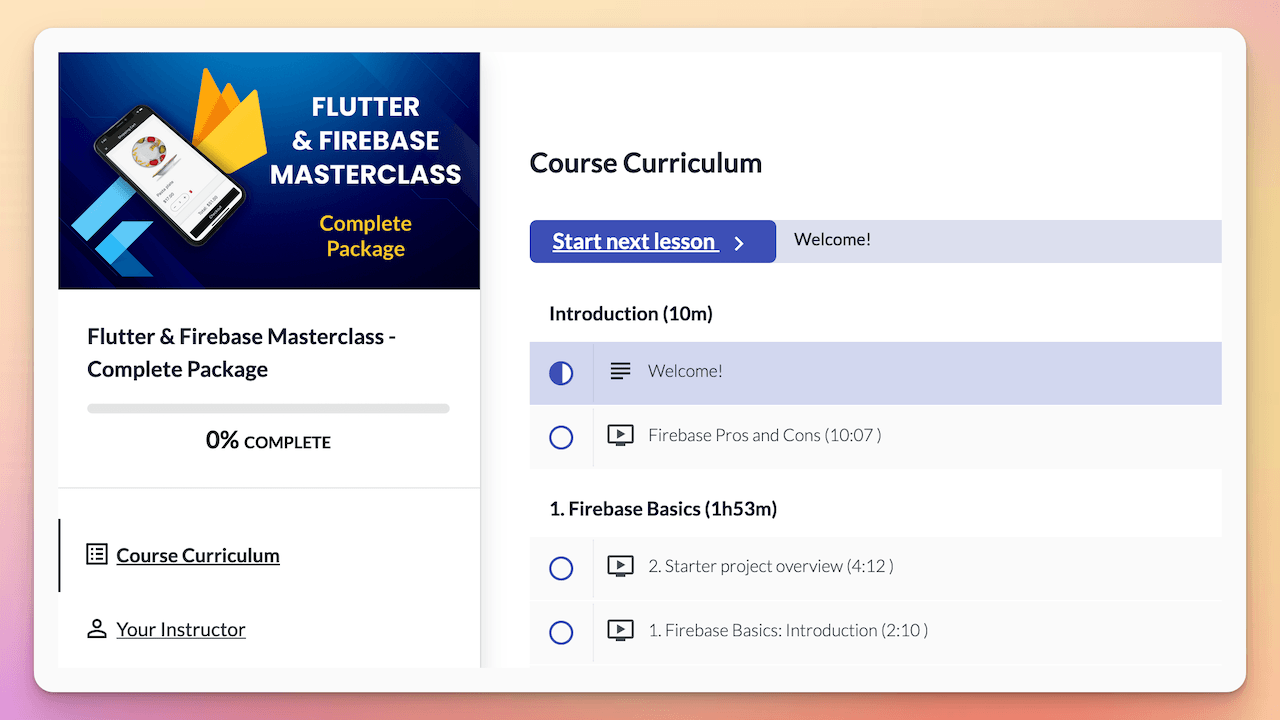
Task: Click the Starter project overview video icon
Action: [620, 566]
